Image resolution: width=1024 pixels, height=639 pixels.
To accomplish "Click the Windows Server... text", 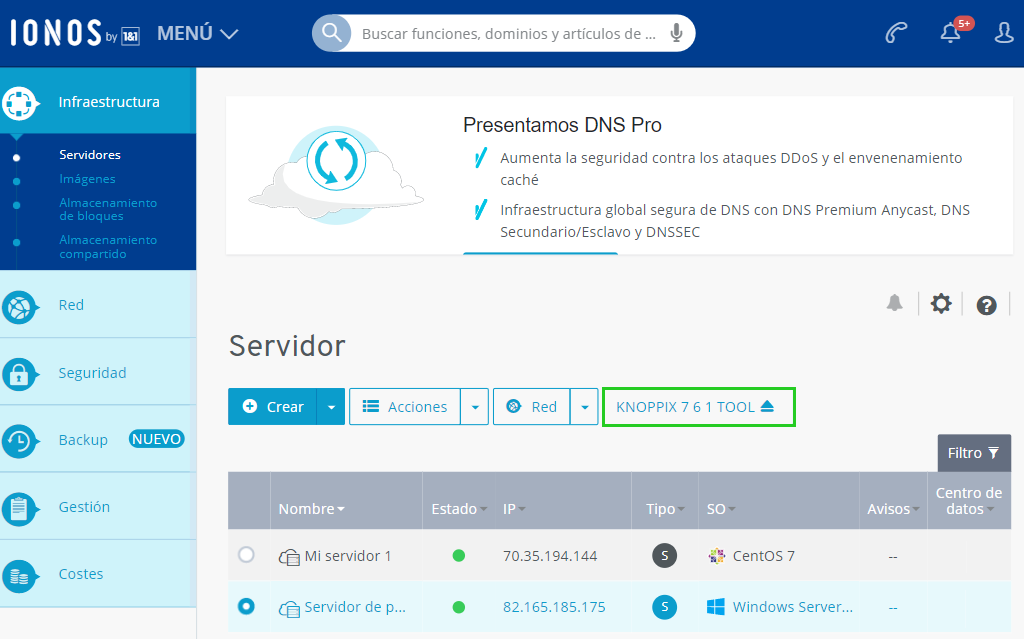I will [x=792, y=607].
